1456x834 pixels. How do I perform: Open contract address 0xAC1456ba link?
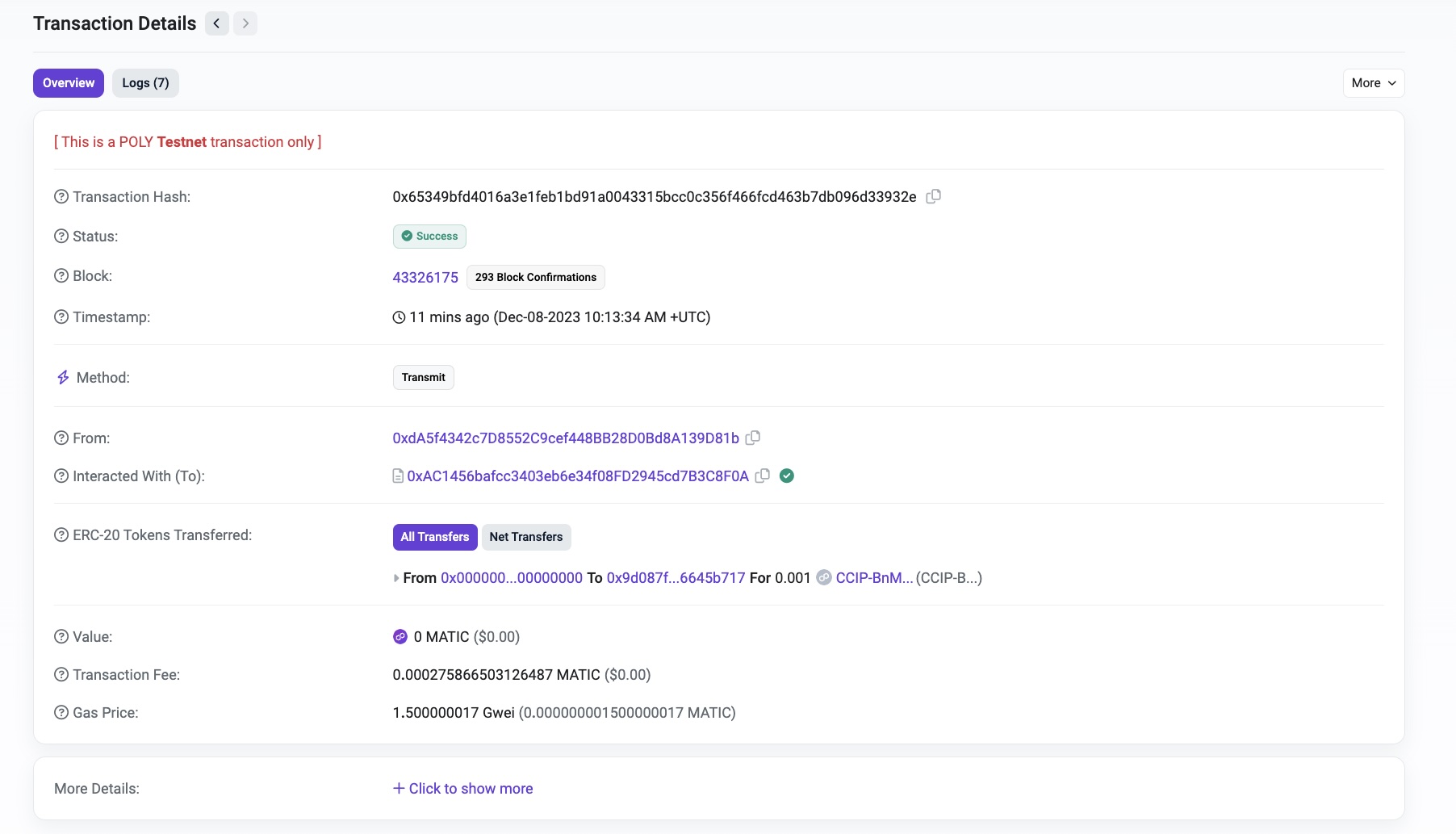pos(578,476)
